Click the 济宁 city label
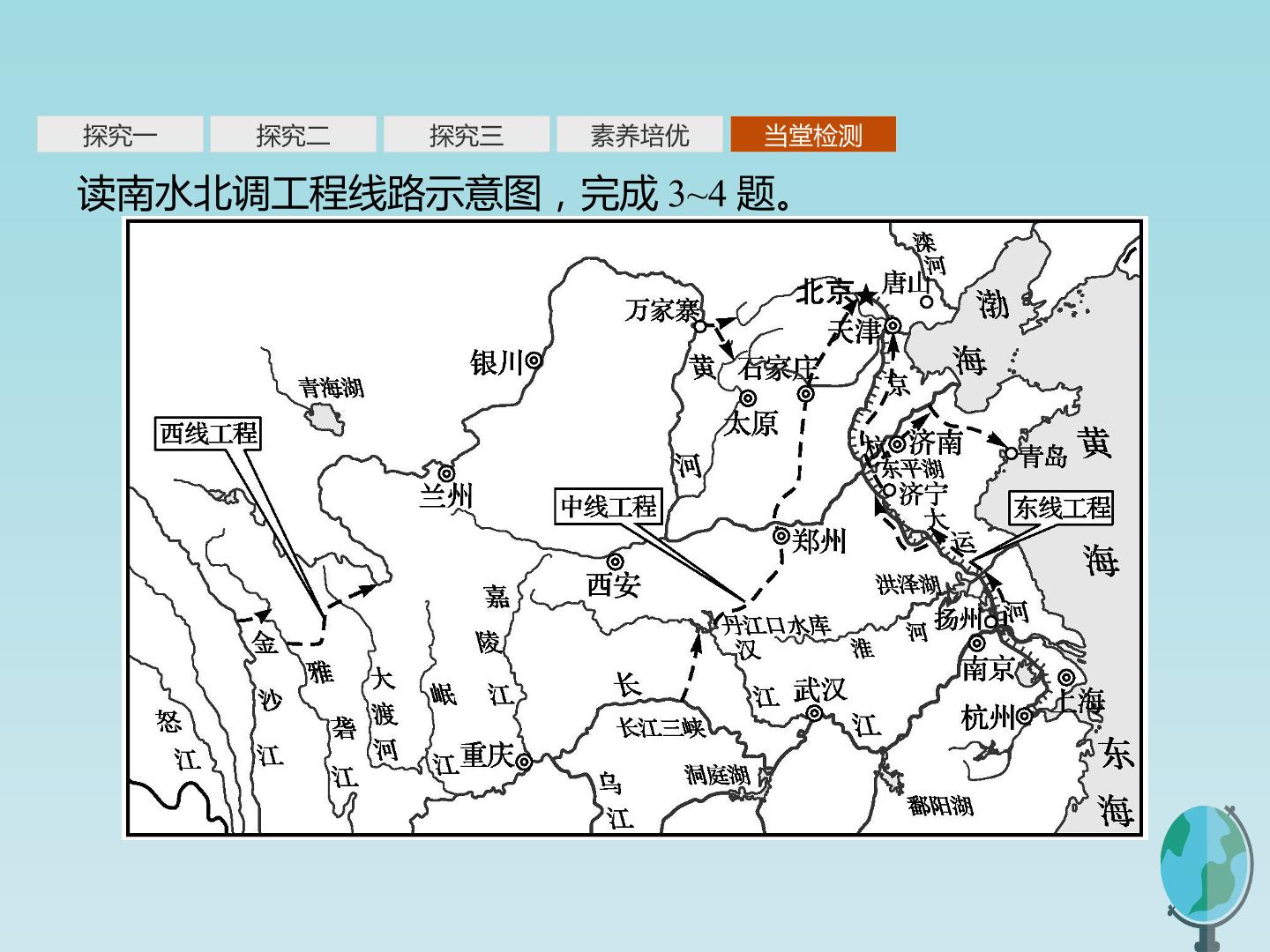The height and width of the screenshot is (952, 1270). [x=923, y=493]
